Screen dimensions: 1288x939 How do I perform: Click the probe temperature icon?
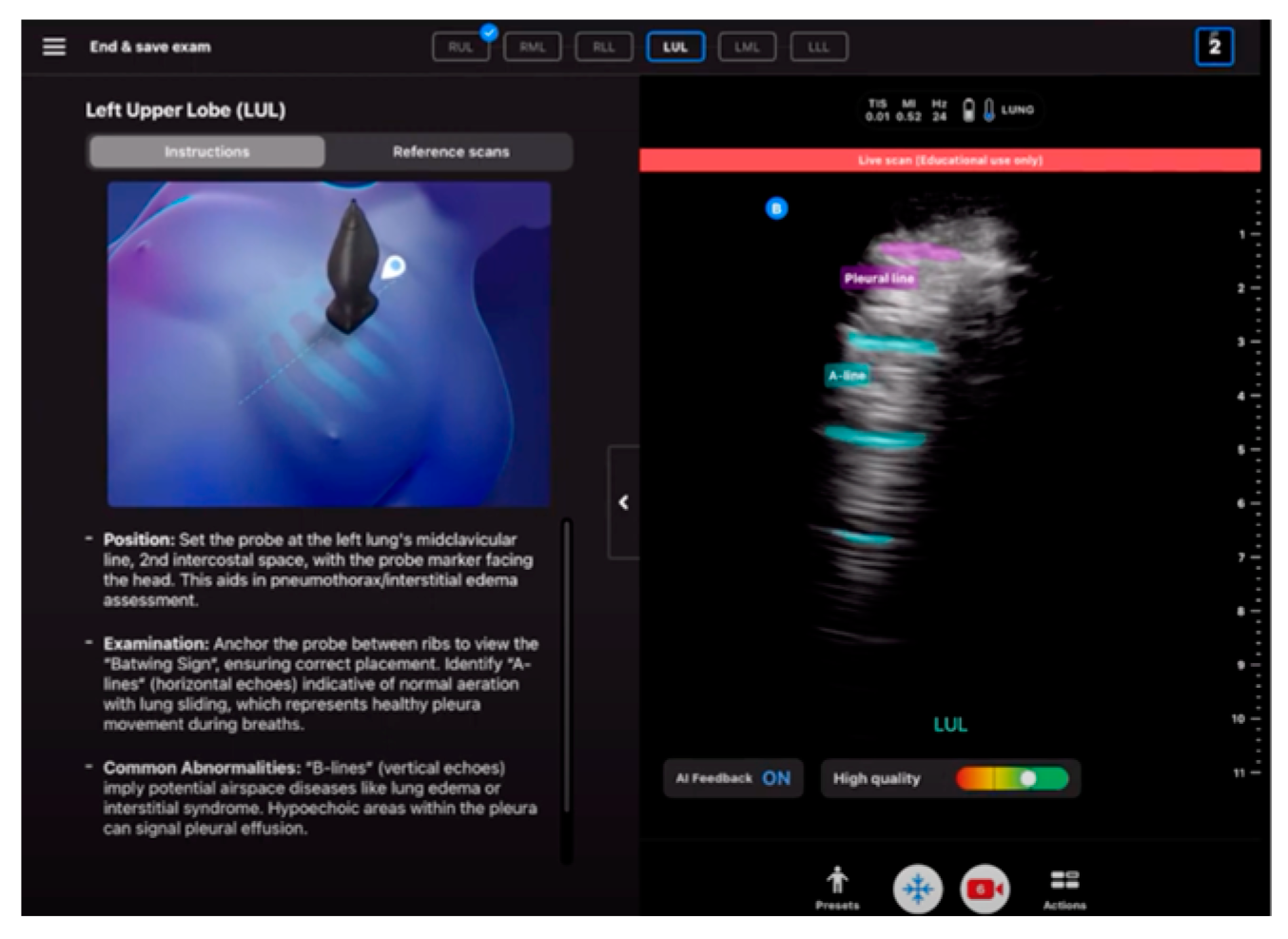pos(988,109)
